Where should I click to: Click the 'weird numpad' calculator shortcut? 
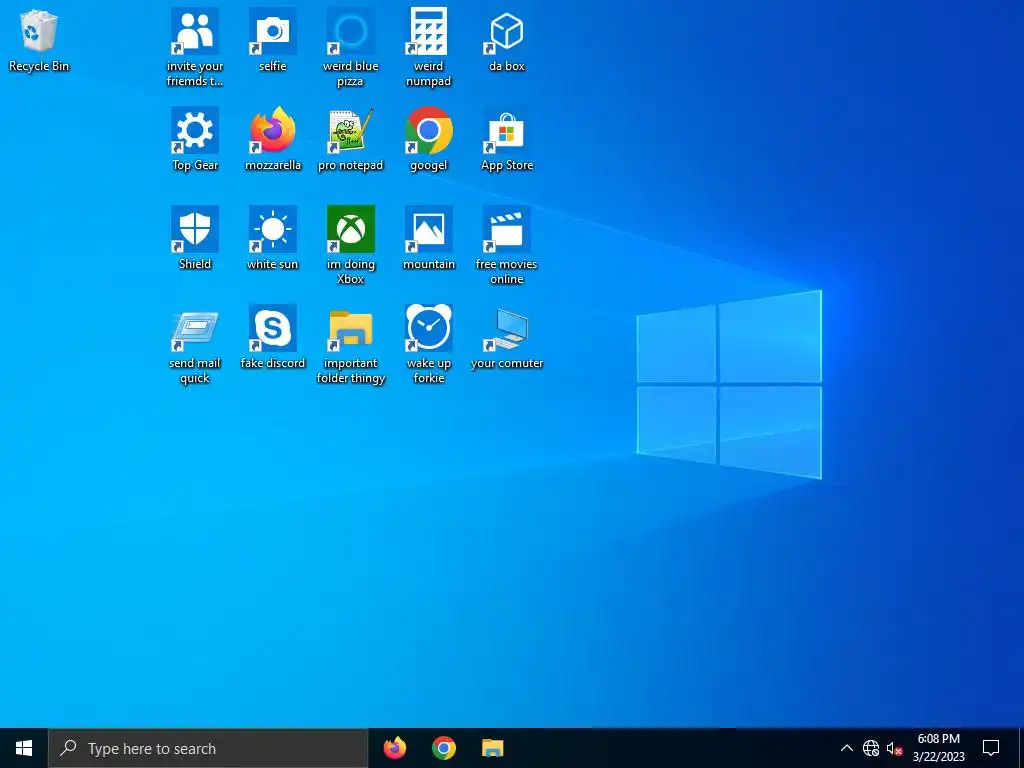point(428,47)
